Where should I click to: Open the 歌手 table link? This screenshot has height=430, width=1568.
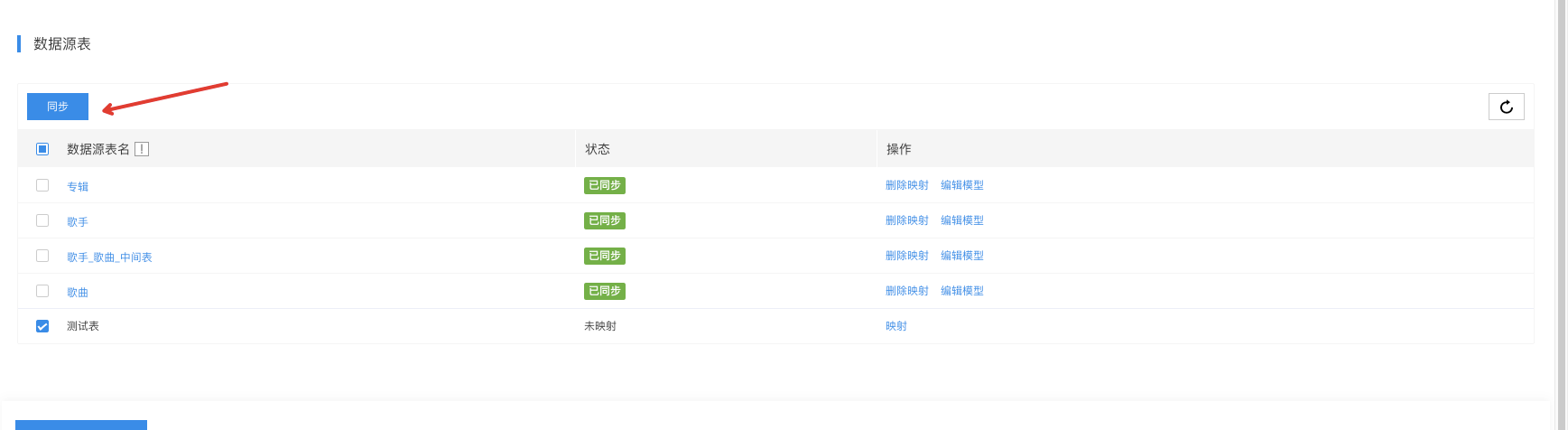(78, 222)
